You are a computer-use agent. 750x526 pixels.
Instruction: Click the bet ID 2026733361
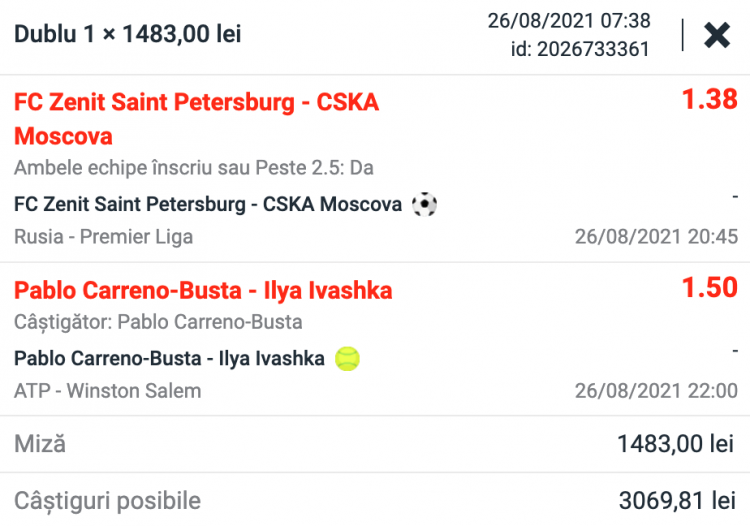point(580,49)
